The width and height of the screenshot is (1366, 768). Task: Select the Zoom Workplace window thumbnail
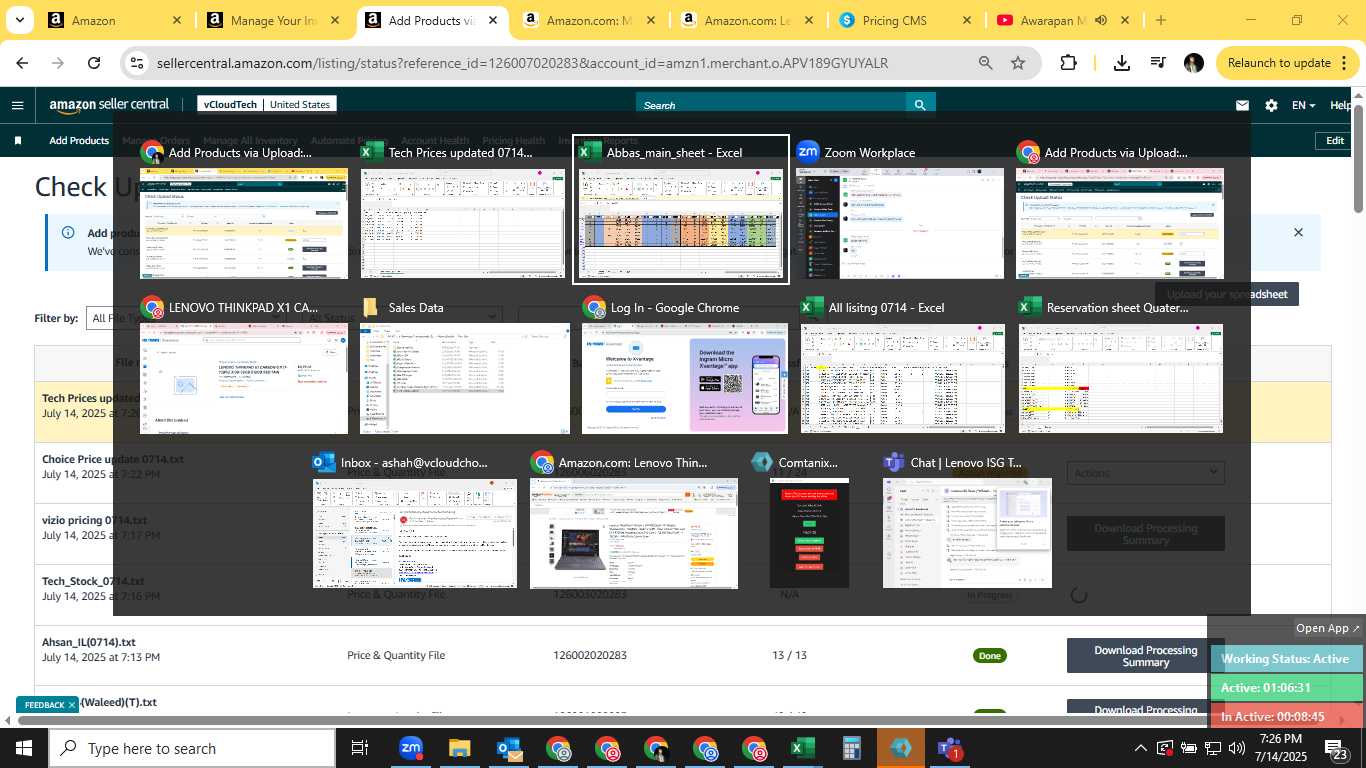pyautogui.click(x=899, y=210)
